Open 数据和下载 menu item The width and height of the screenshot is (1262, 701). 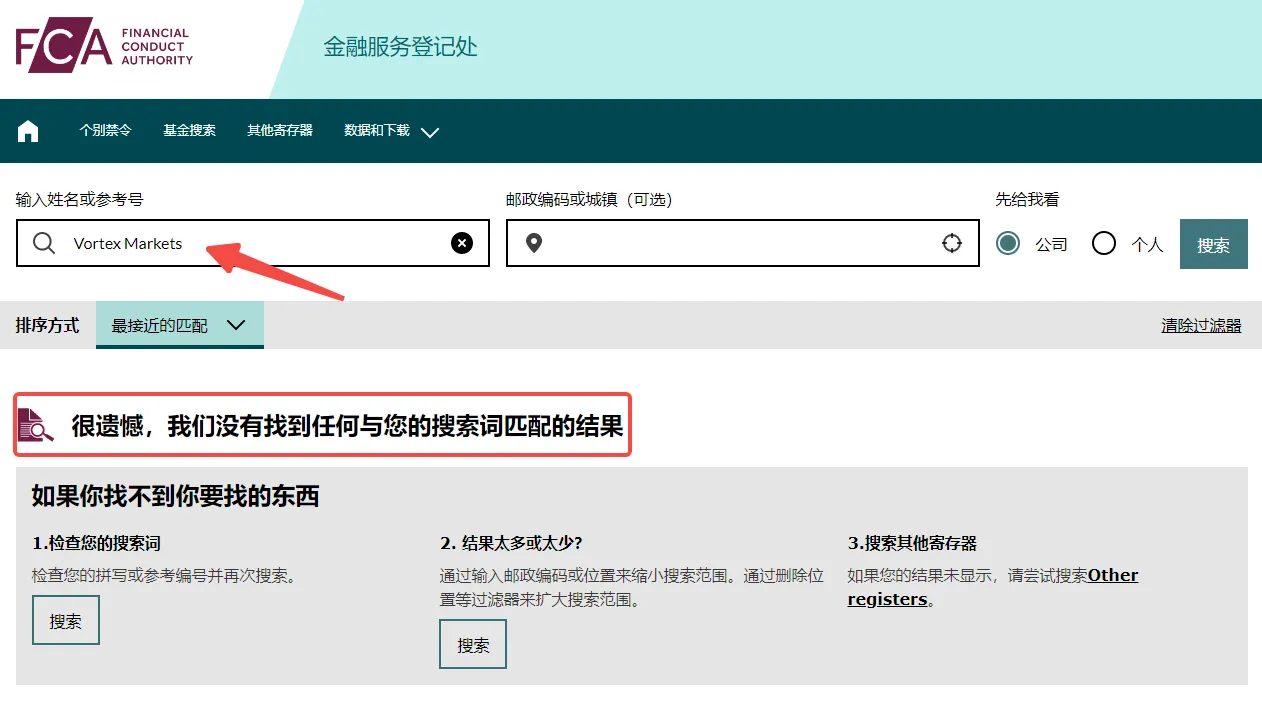(377, 130)
